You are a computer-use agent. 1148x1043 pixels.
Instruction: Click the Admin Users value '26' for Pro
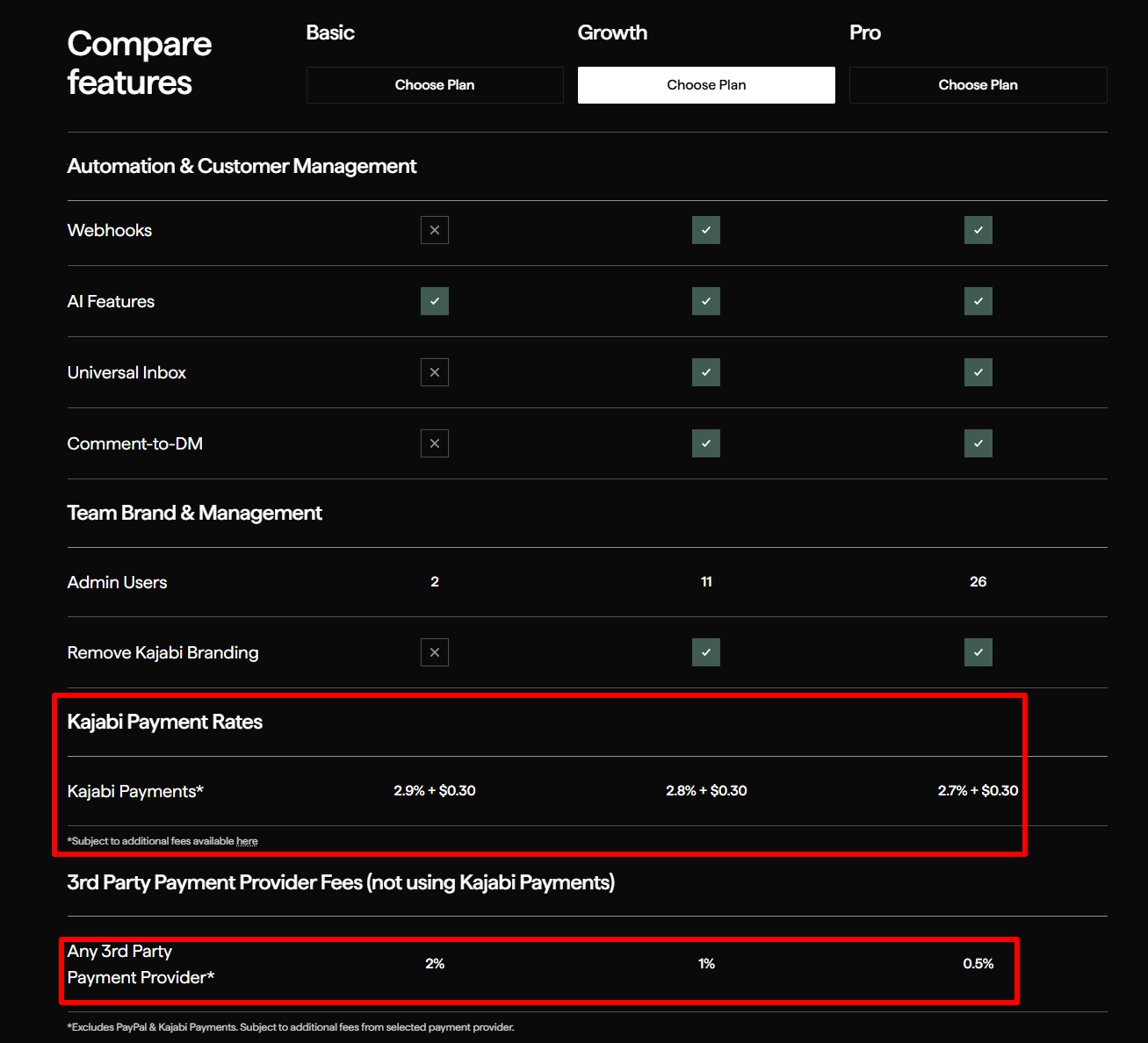[978, 581]
